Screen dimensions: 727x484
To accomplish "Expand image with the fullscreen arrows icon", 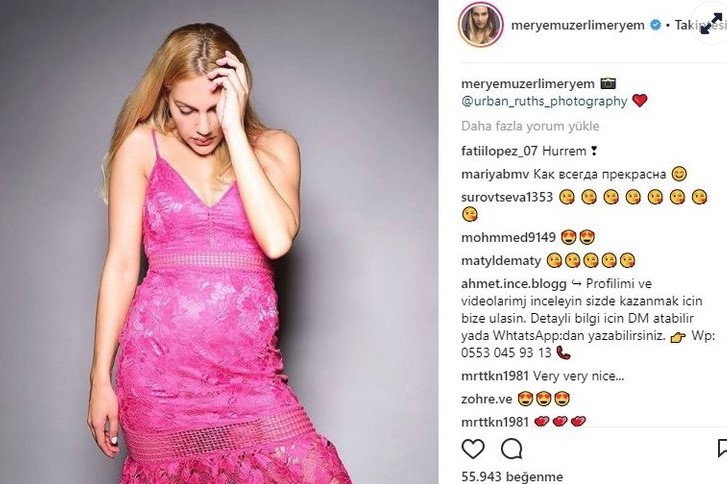I will (710, 24).
